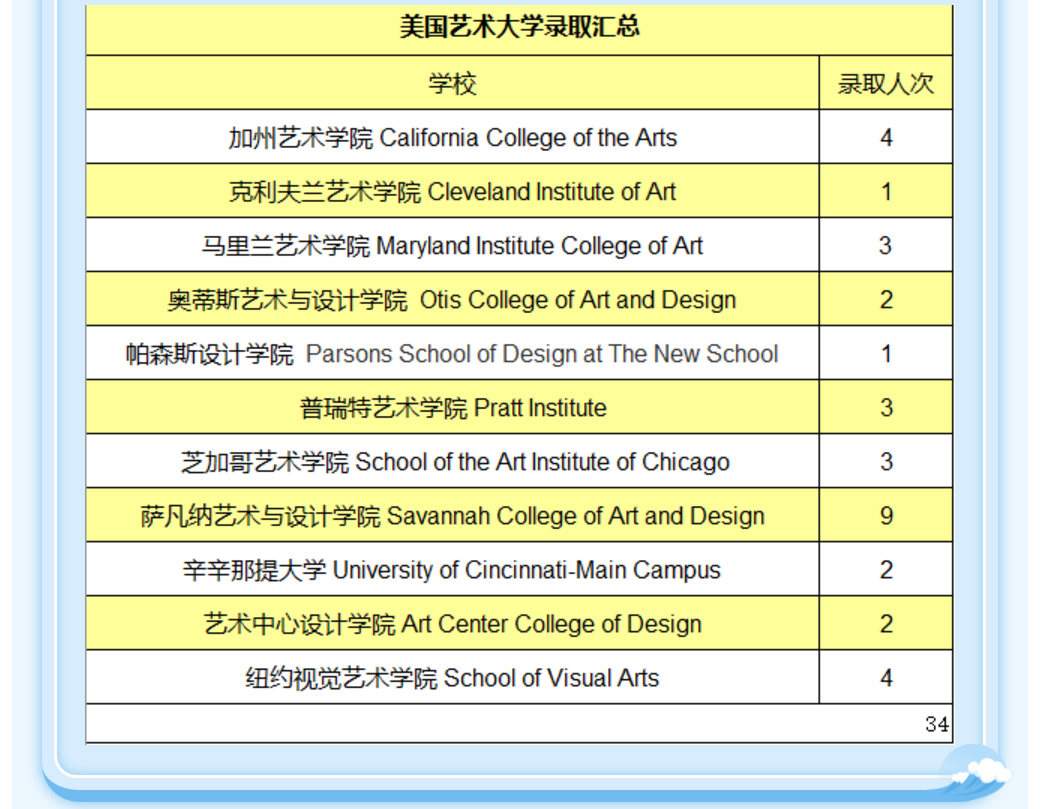Click the Cleveland Institute of Art cell
The image size is (1040, 809).
[452, 192]
